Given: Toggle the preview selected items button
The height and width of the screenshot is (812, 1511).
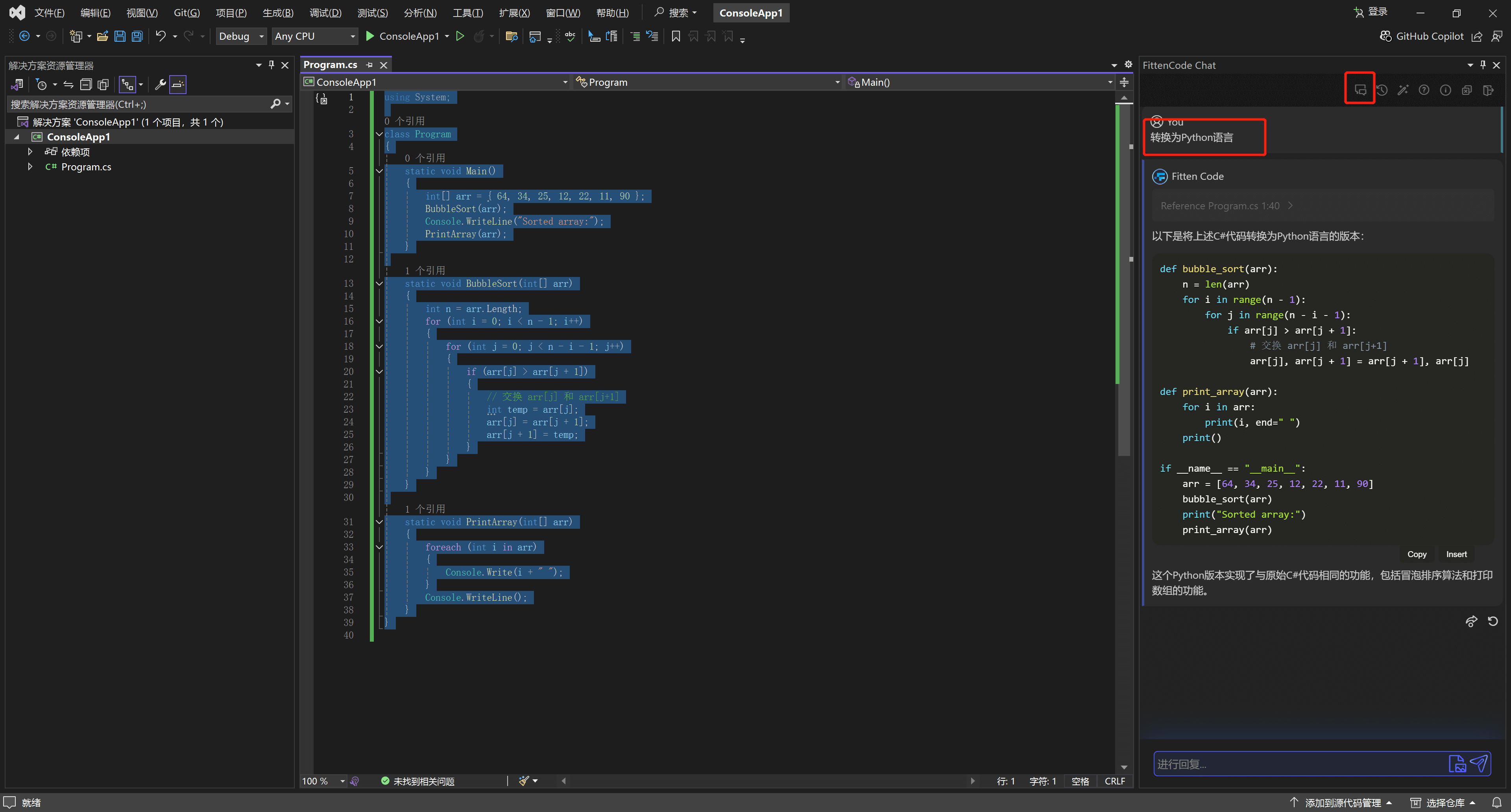Looking at the screenshot, I should pyautogui.click(x=178, y=85).
